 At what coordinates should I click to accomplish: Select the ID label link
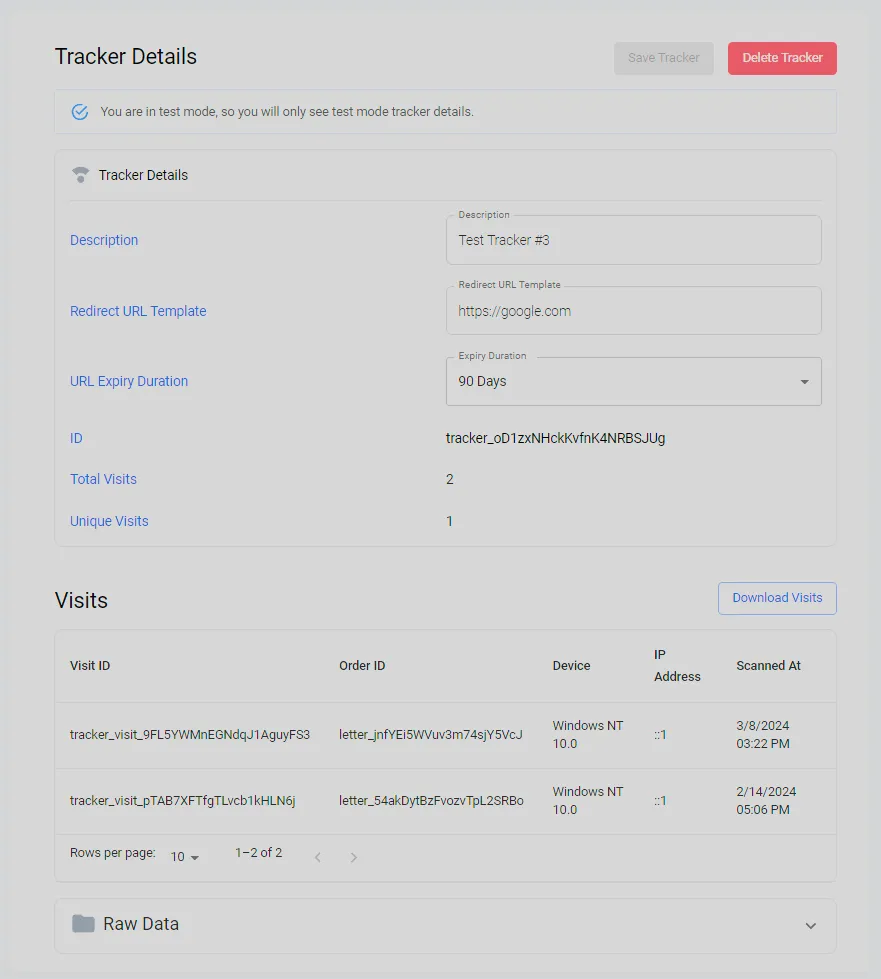[76, 438]
